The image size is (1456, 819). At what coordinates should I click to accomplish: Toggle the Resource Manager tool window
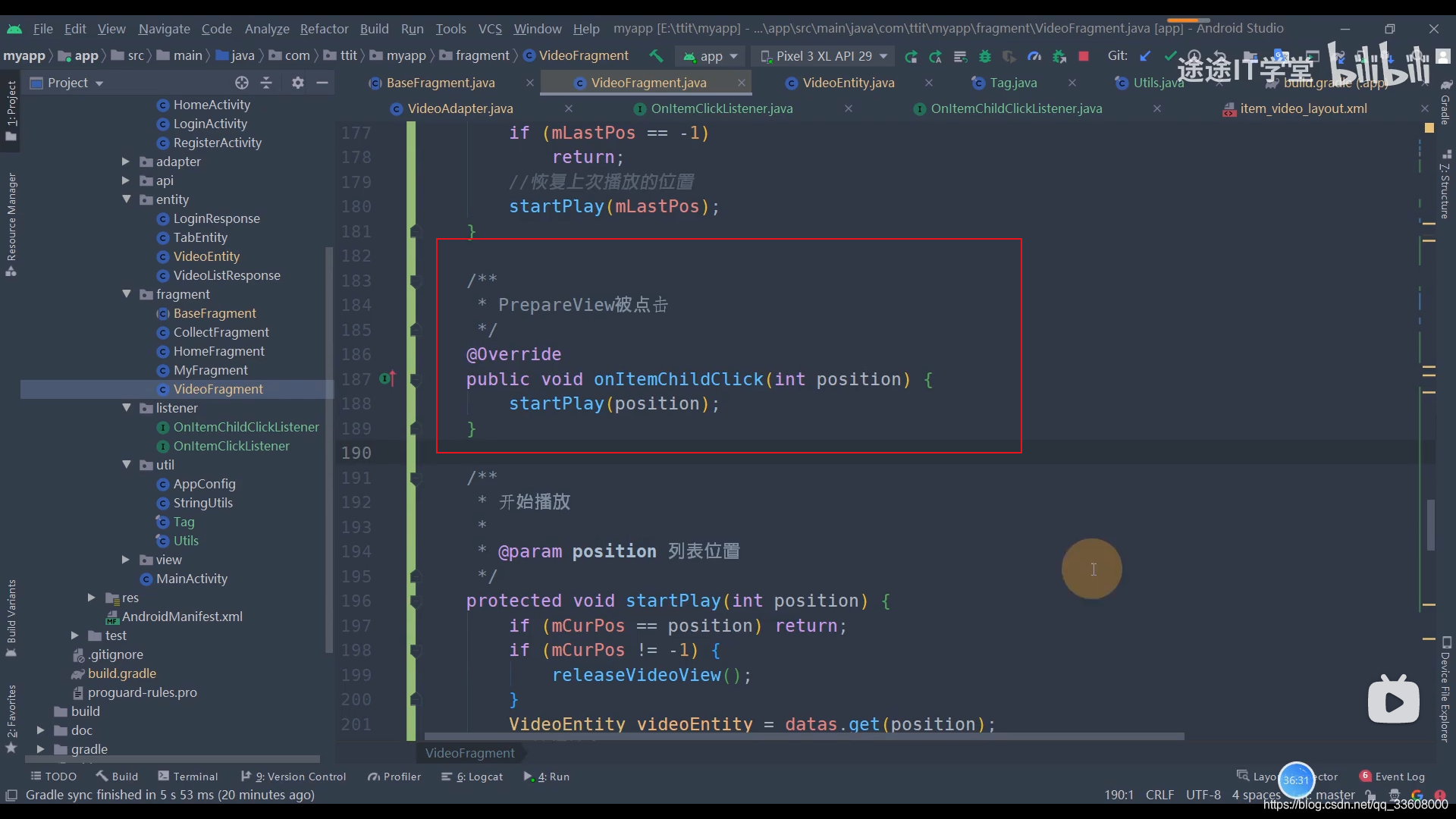[x=11, y=224]
